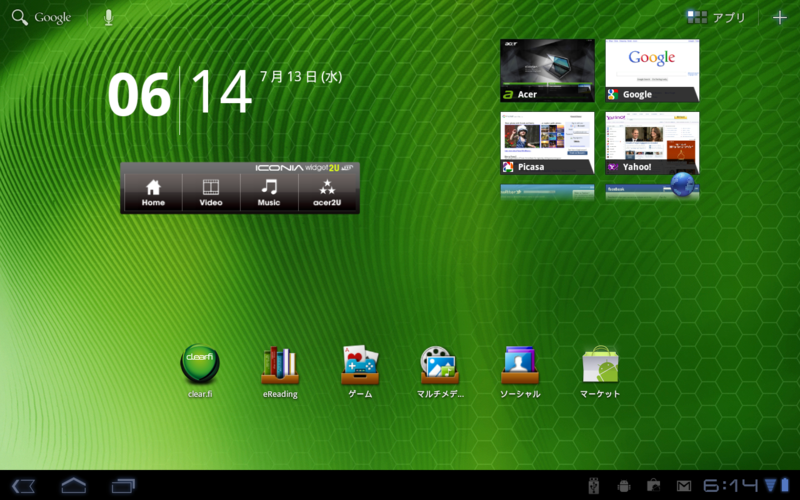Tap the Home navigation button
800x500 pixels.
74,485
